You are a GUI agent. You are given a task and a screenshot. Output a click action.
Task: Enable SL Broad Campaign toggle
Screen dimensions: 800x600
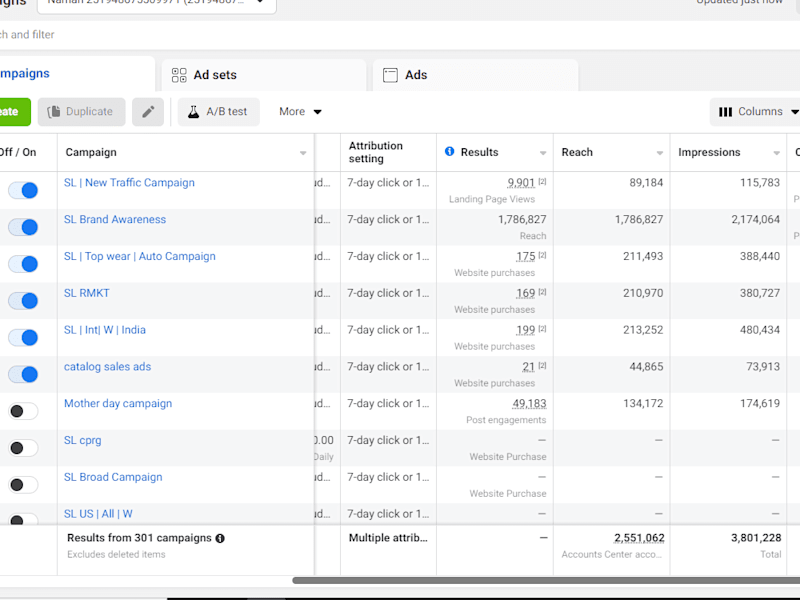pos(23,484)
